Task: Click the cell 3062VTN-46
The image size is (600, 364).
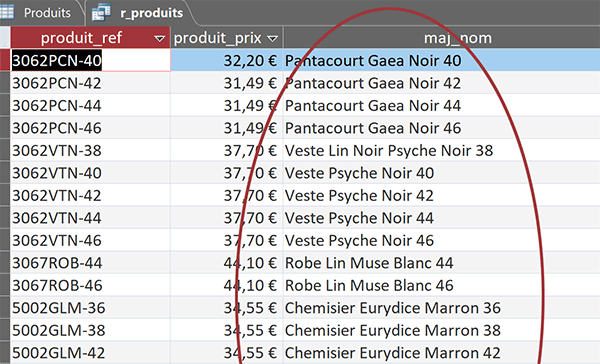Action: pos(90,240)
